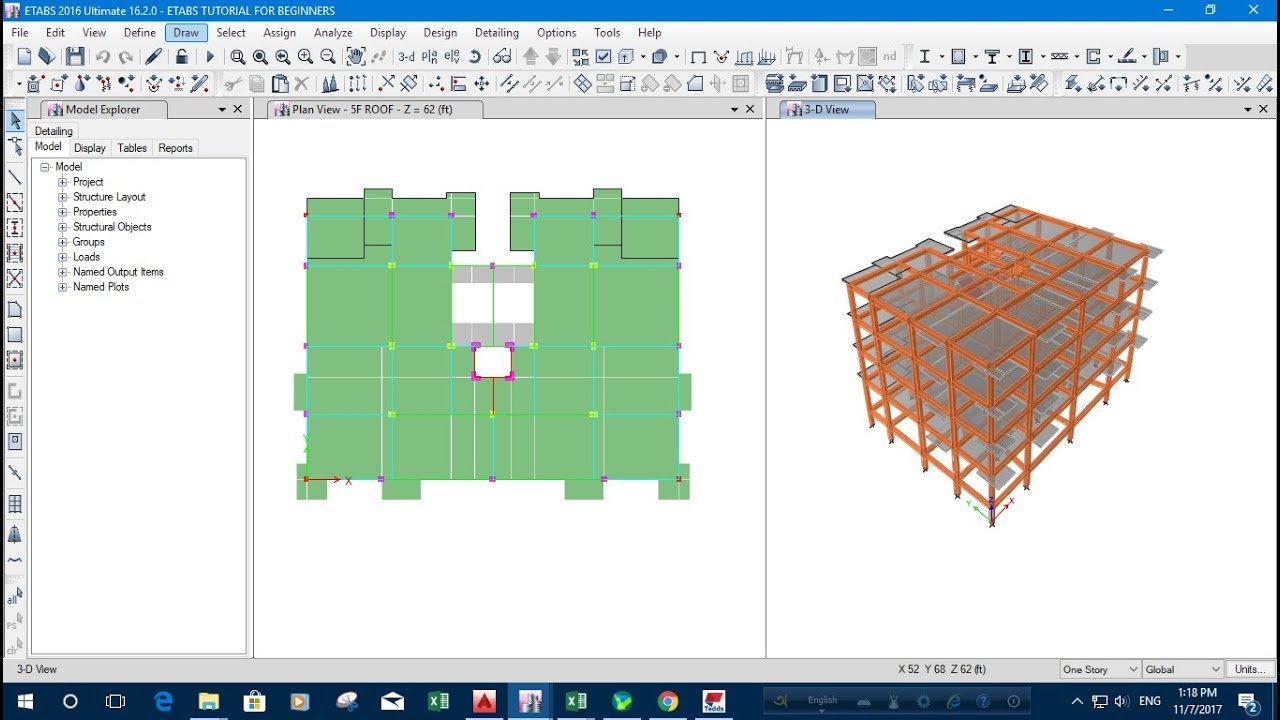Open the Draw menu
This screenshot has width=1280, height=720.
click(x=185, y=32)
